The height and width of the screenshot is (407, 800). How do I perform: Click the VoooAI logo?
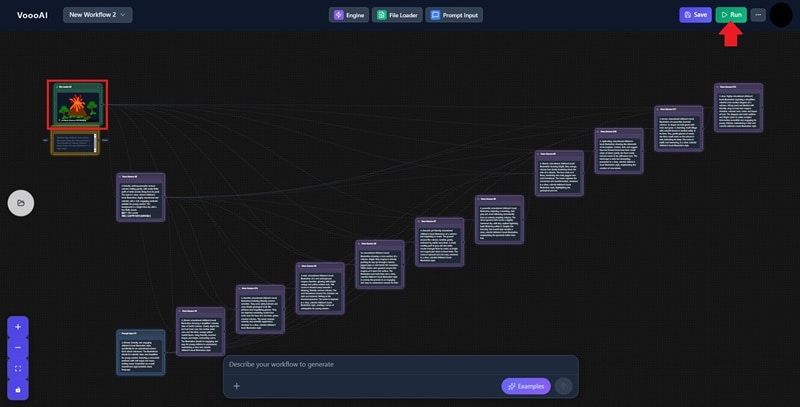(x=32, y=15)
